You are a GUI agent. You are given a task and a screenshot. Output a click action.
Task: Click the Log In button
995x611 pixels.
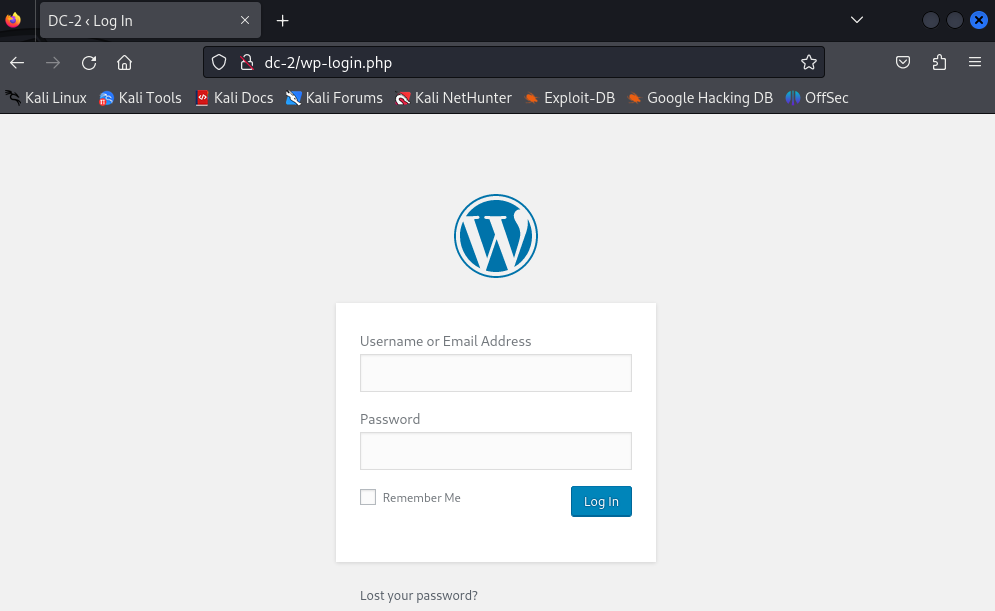[601, 501]
